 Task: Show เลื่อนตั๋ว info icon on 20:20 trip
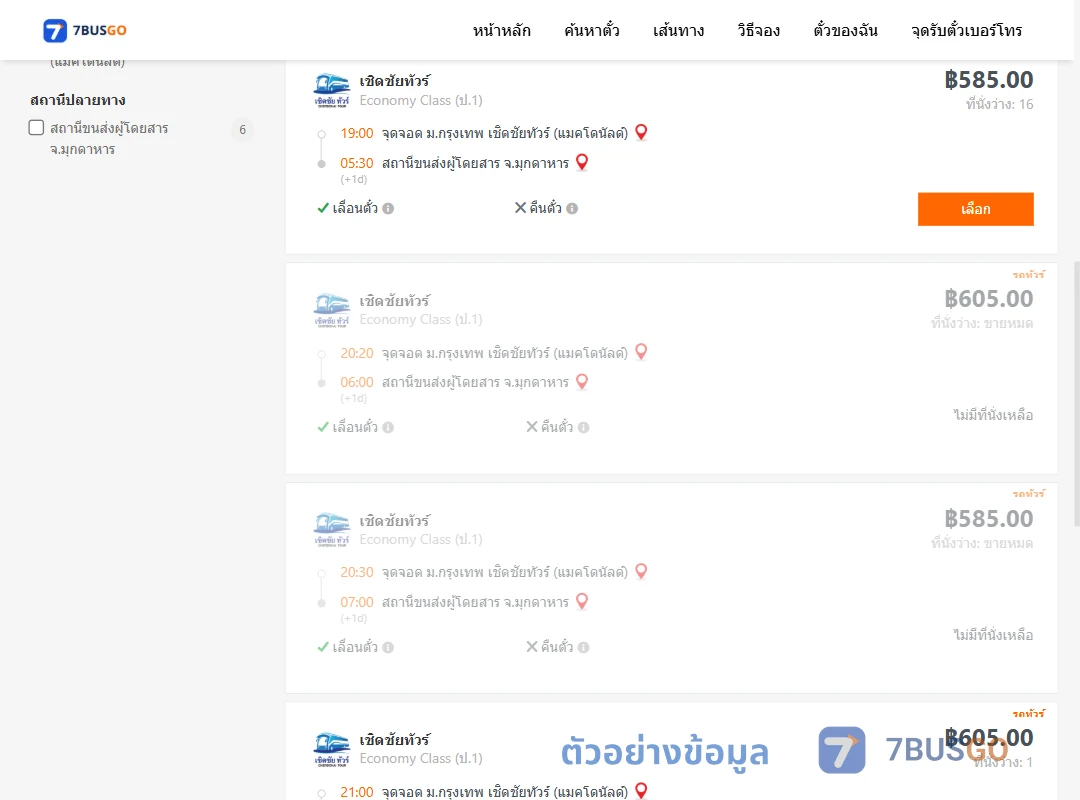tap(388, 427)
